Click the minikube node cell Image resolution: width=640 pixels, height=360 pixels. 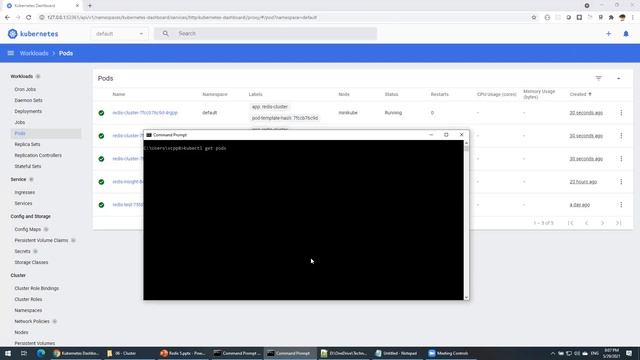tap(348, 113)
